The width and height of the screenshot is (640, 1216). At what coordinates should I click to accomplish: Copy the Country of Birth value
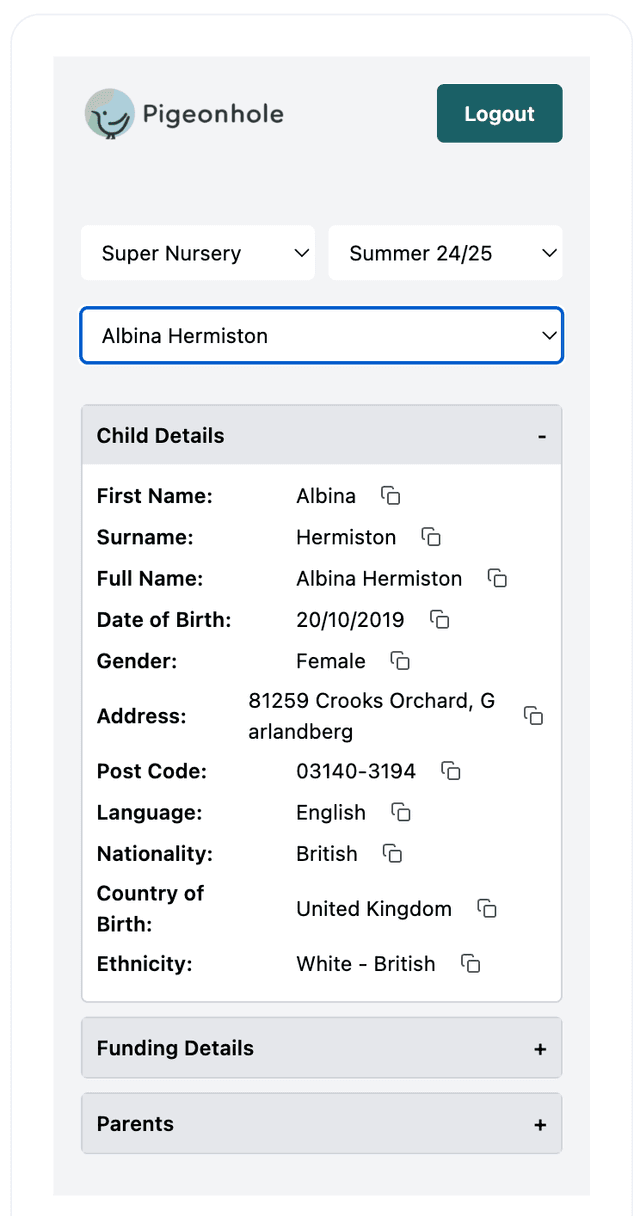487,909
